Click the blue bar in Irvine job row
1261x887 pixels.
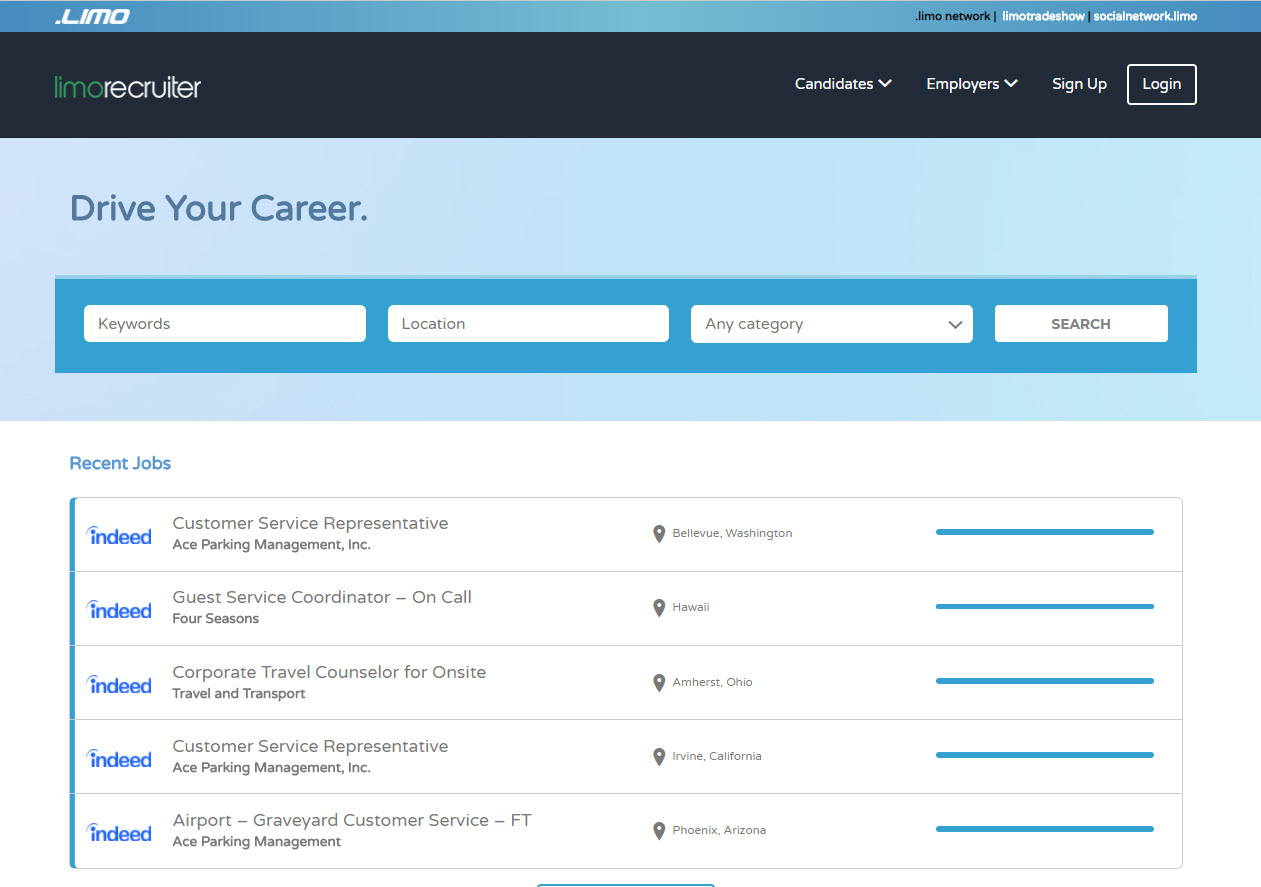point(1045,755)
